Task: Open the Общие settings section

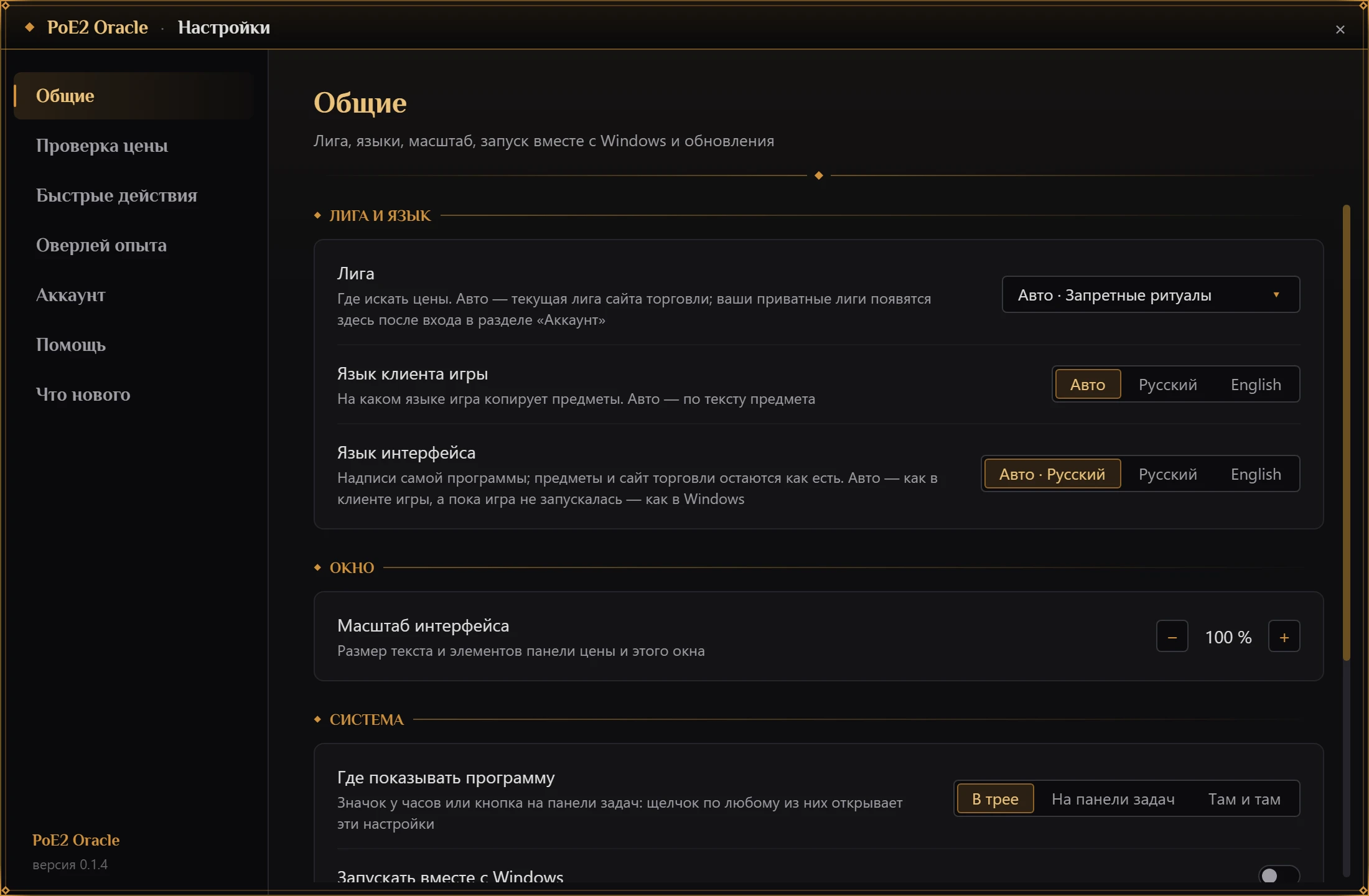Action: [133, 96]
